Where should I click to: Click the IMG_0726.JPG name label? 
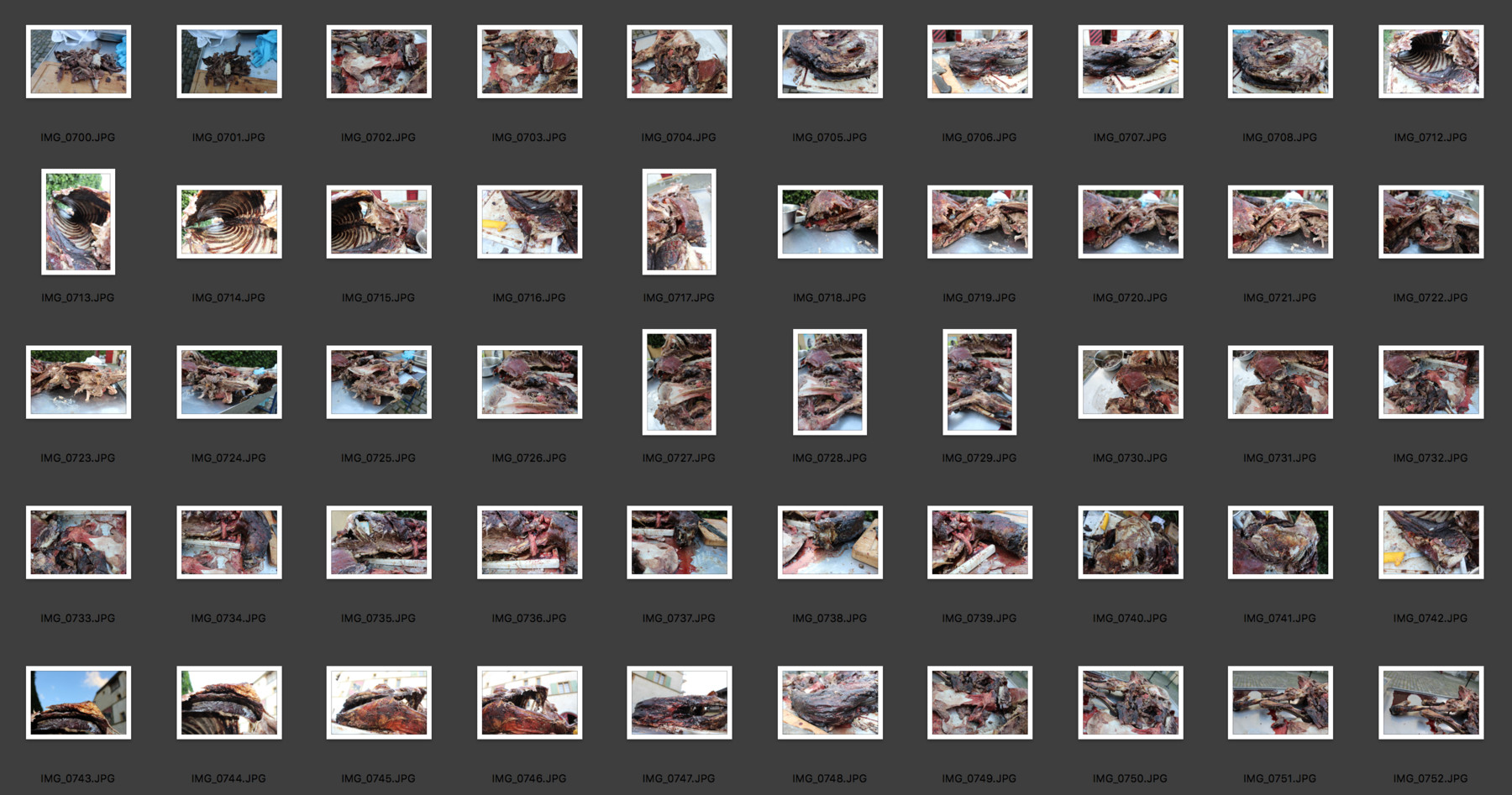click(x=529, y=458)
